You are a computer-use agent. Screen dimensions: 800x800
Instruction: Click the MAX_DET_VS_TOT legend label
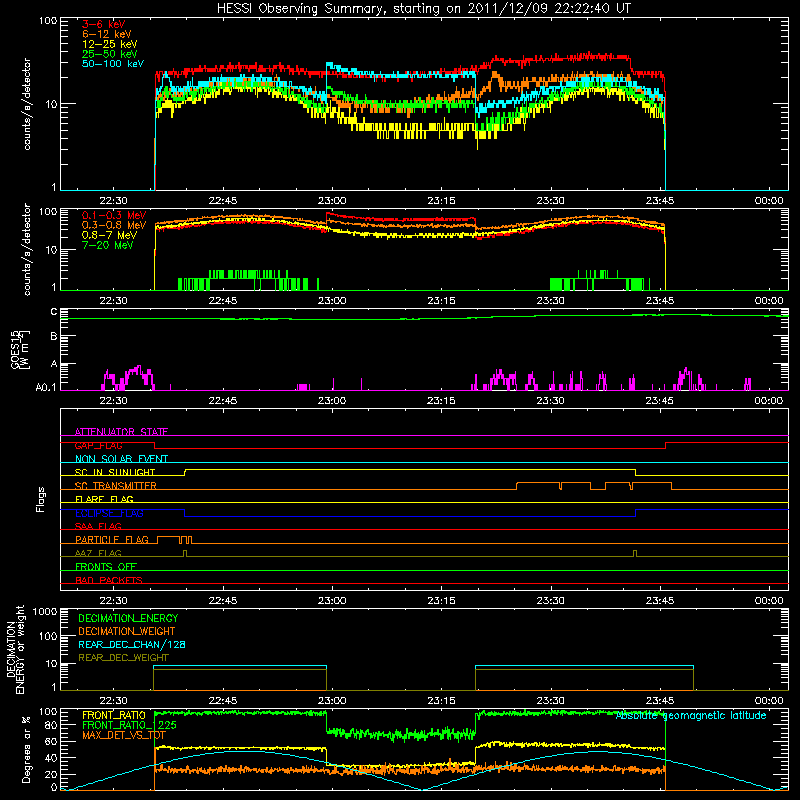coord(124,735)
